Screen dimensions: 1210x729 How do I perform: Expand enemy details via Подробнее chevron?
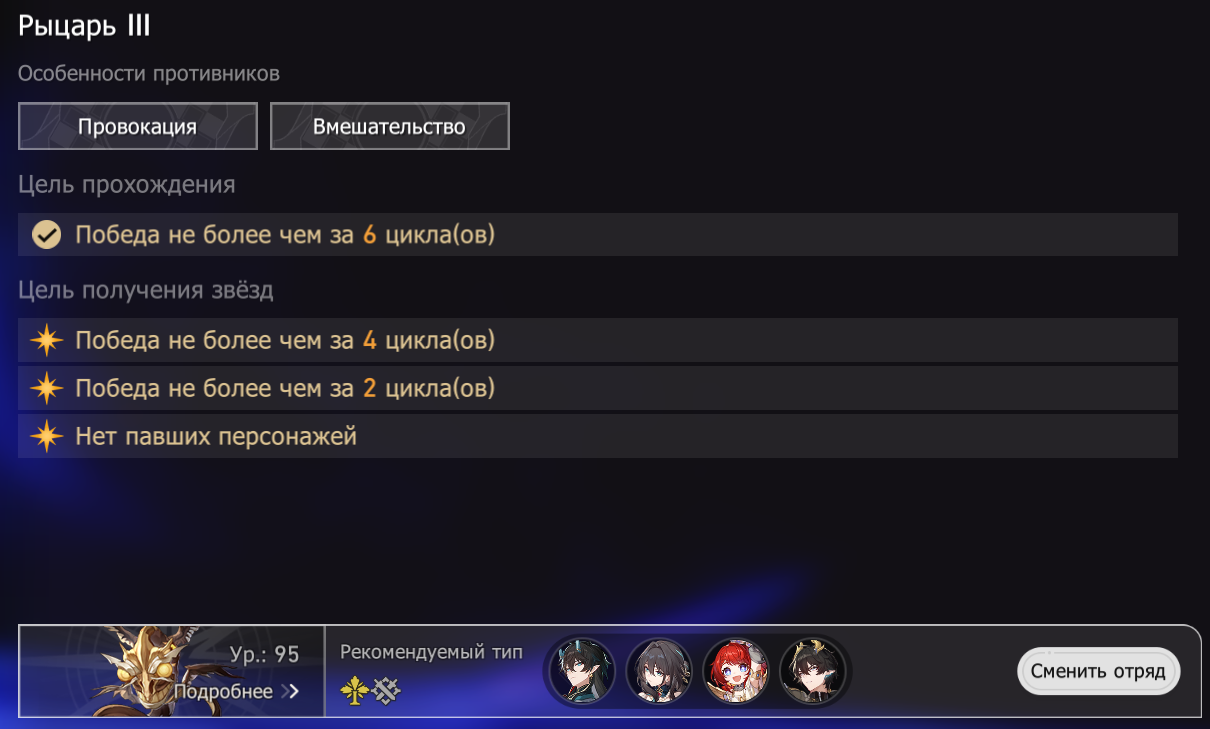292,692
